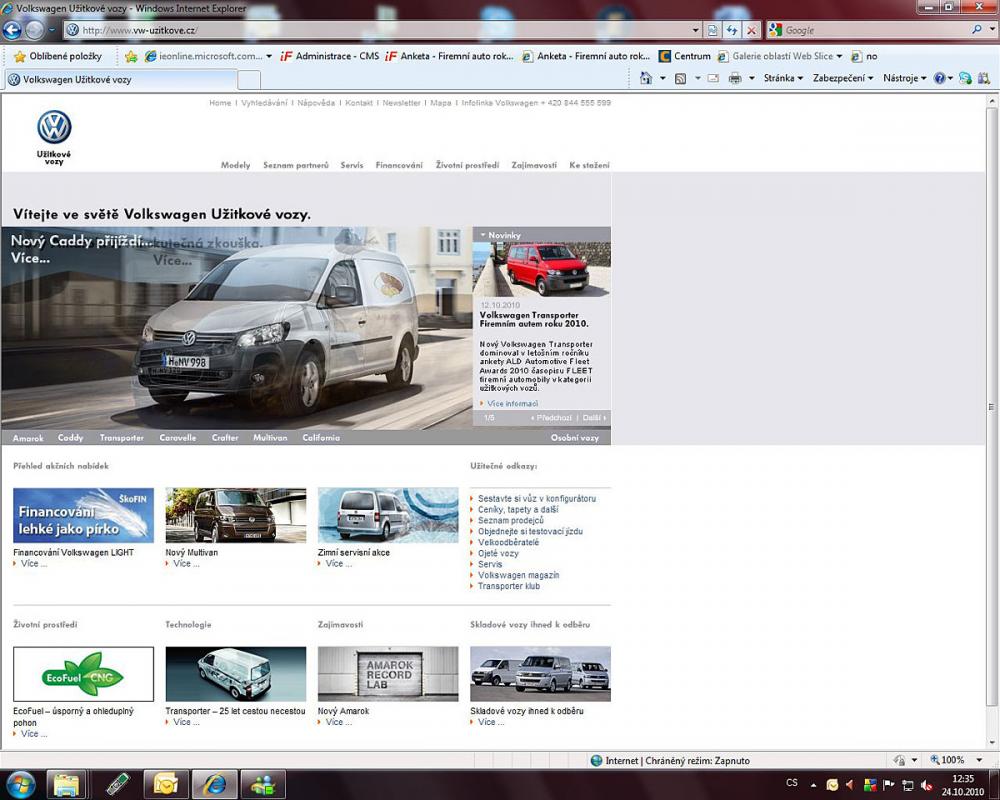The height and width of the screenshot is (800, 1000).
Task: Open the Modely navigation menu
Action: pos(235,165)
